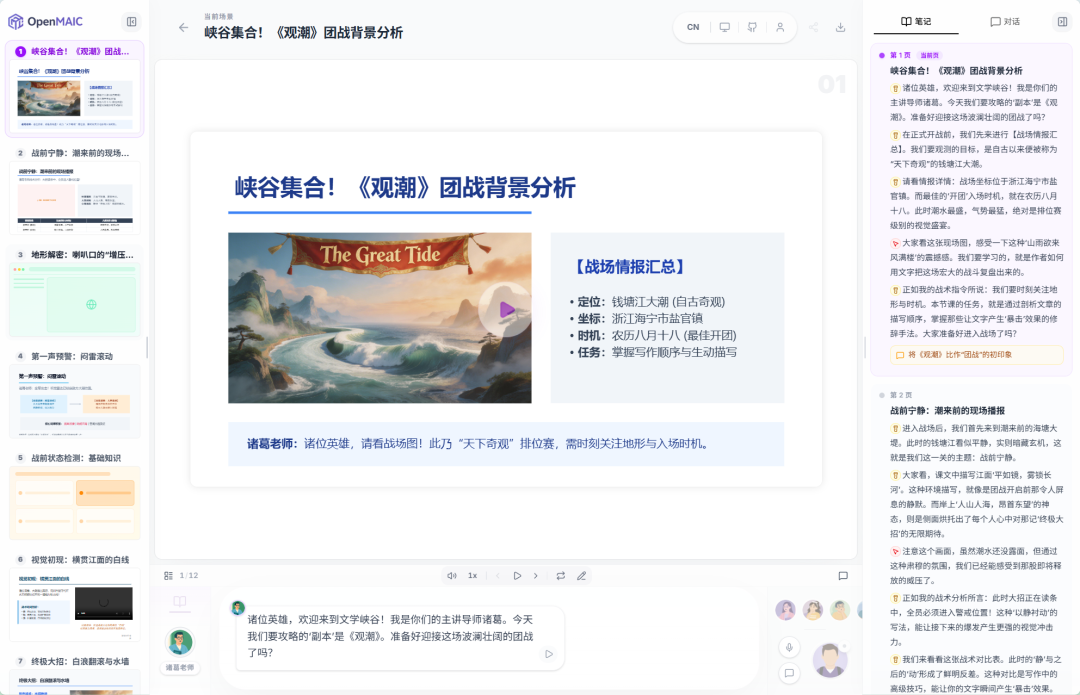The image size is (1080, 695).
Task: Open slide 4 闷雷滚动 thumbnail in the sidebar
Action: tap(75, 400)
